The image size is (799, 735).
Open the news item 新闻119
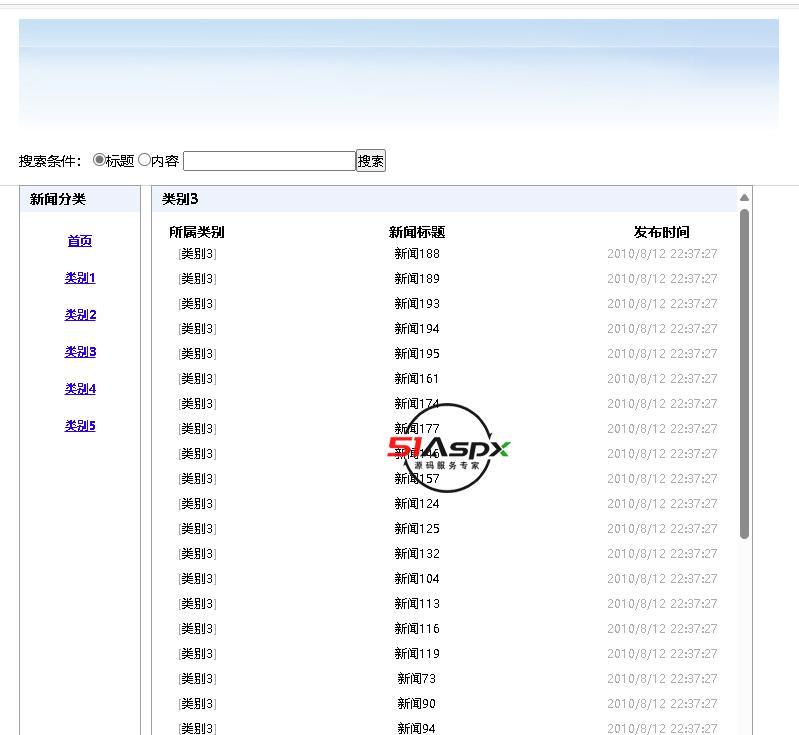(x=416, y=654)
